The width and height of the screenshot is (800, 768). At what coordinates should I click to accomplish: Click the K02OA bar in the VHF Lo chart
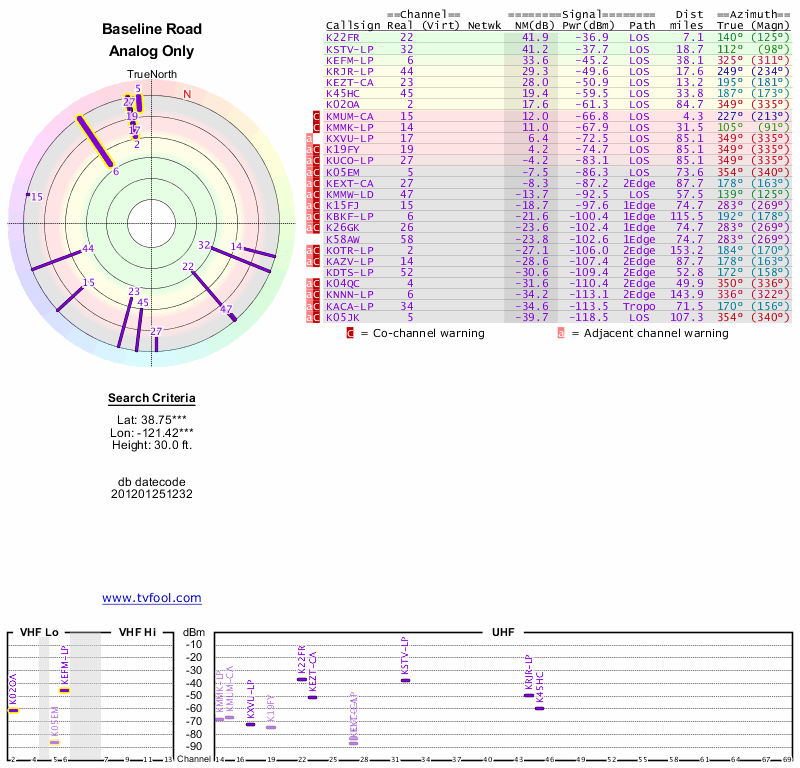pos(13,710)
